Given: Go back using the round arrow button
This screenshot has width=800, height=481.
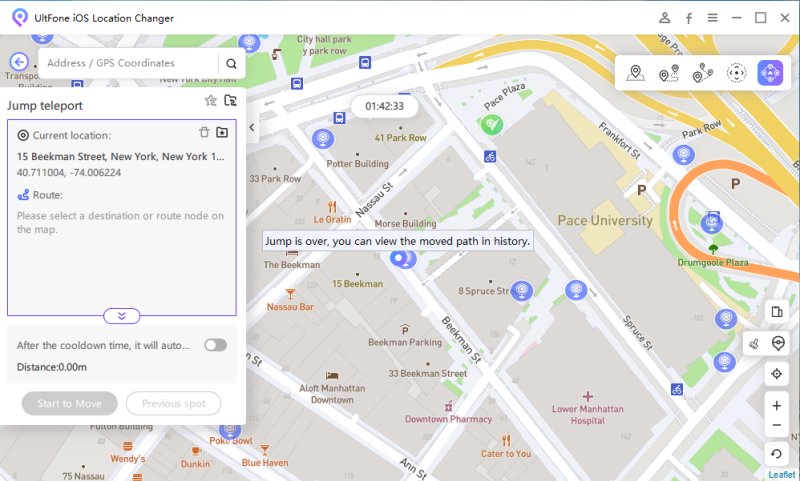Looking at the screenshot, I should pos(19,62).
